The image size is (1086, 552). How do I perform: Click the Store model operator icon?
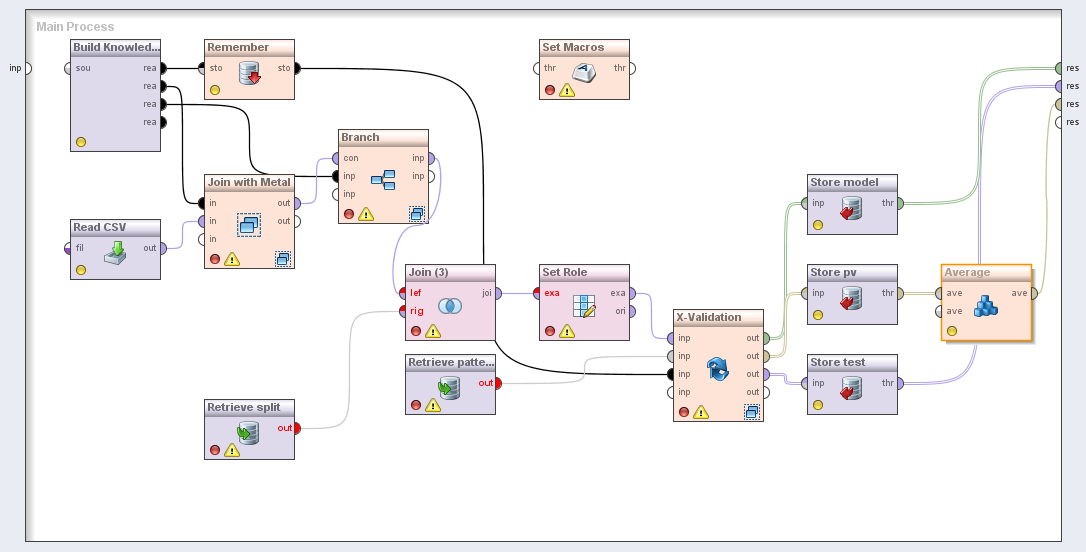[851, 208]
